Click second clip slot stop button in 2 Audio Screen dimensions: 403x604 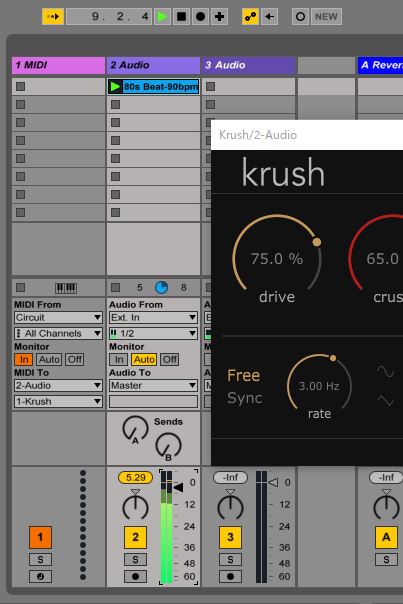[x=115, y=104]
